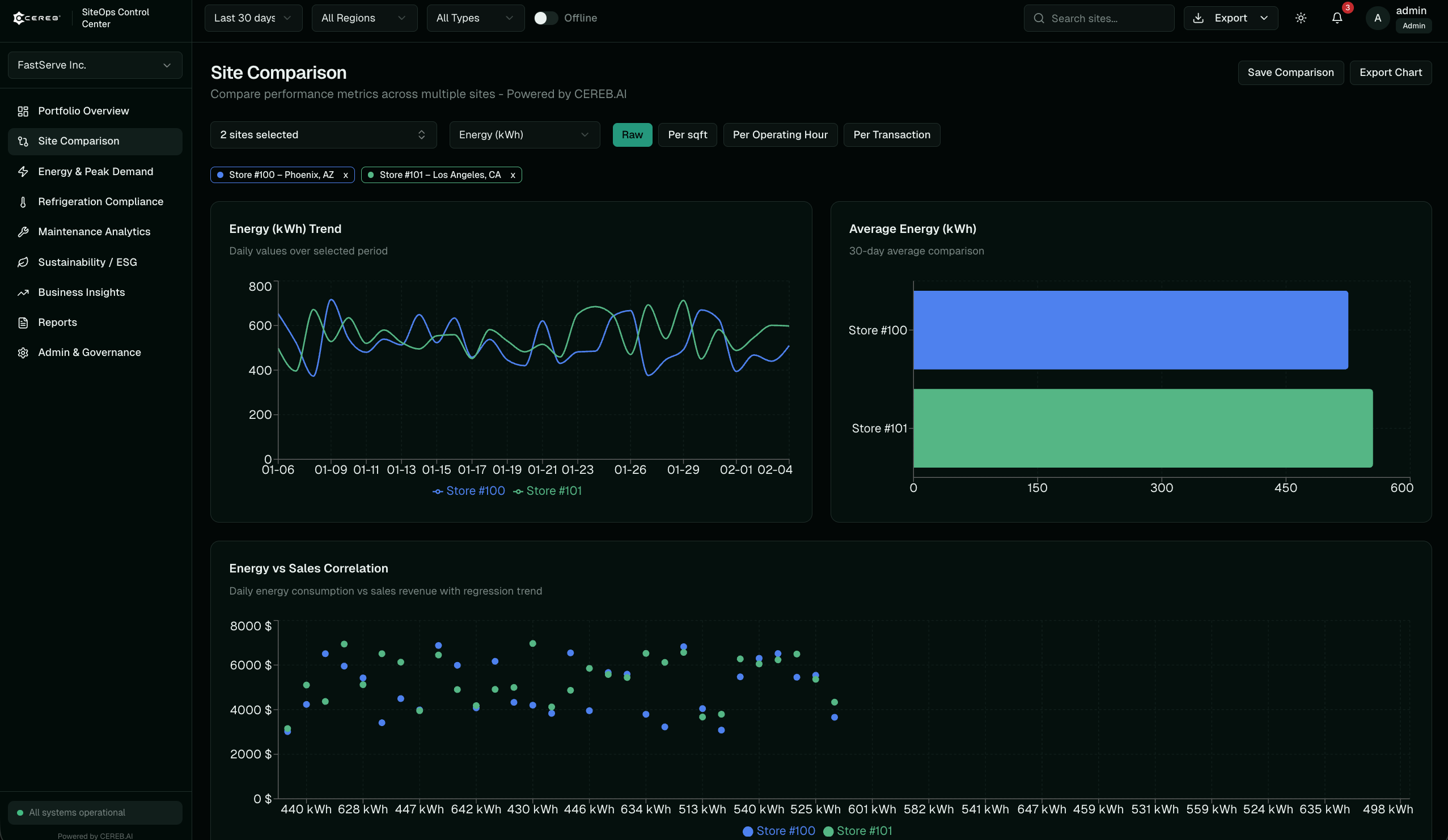Expand the All Regions filter
Viewport: 1448px width, 840px height.
(364, 18)
